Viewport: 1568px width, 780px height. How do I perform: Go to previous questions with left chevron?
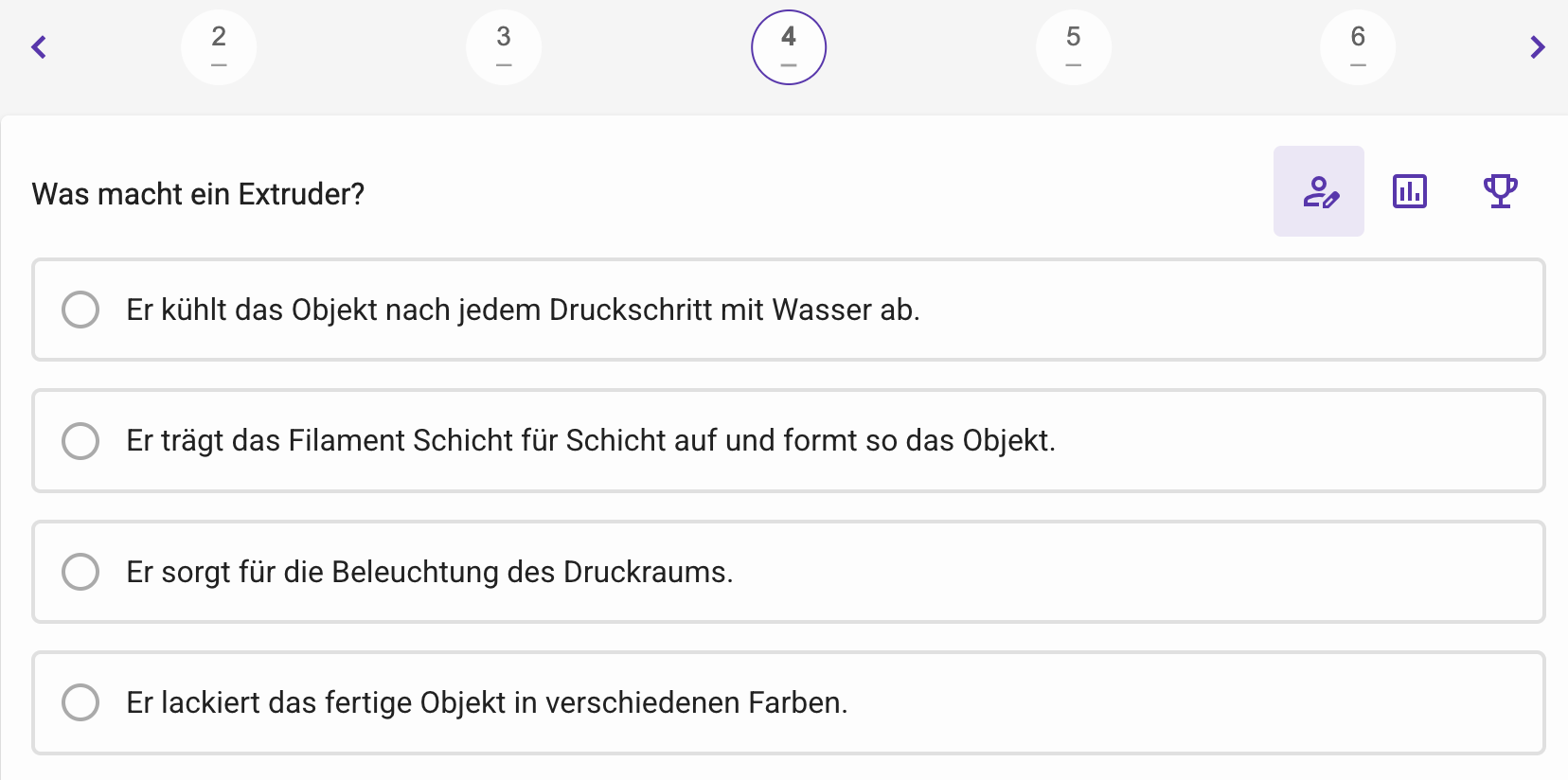(39, 46)
